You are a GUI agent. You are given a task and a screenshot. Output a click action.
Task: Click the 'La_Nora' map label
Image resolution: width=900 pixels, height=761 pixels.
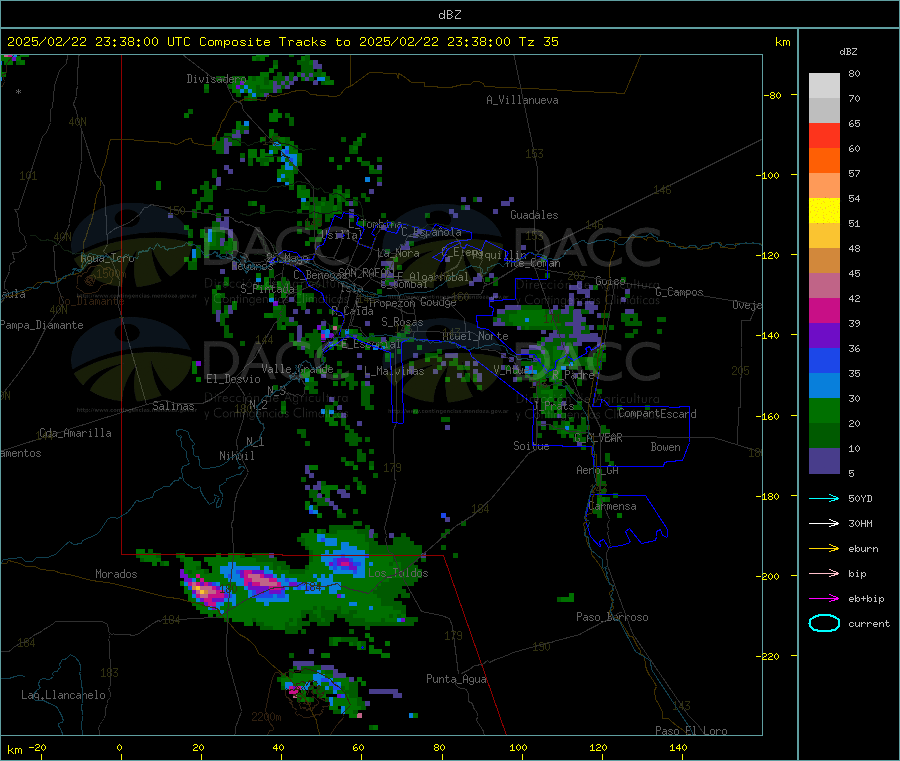point(398,253)
